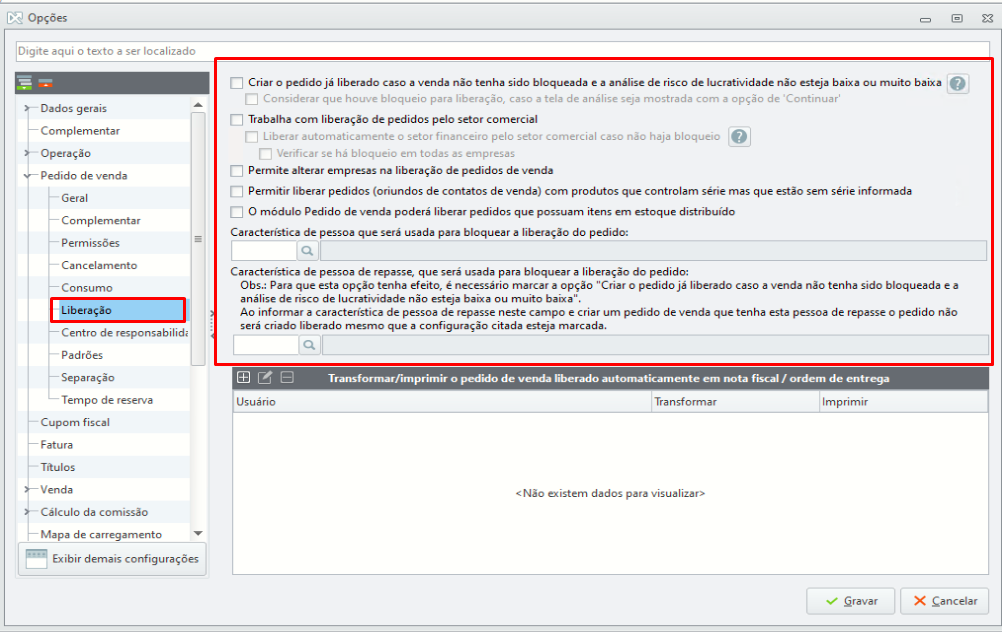Image resolution: width=1002 pixels, height=632 pixels.
Task: Sort by the Usuário column header
Action: pos(442,401)
